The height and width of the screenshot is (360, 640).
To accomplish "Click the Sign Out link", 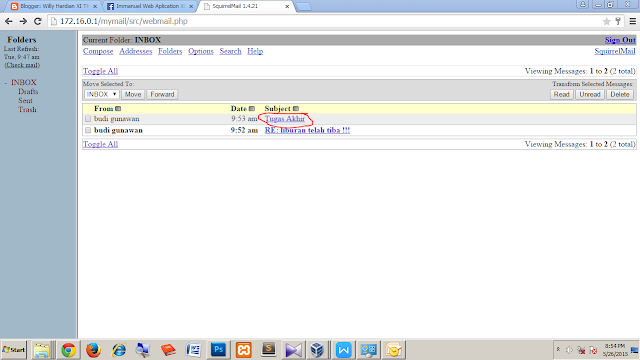I will (620, 40).
